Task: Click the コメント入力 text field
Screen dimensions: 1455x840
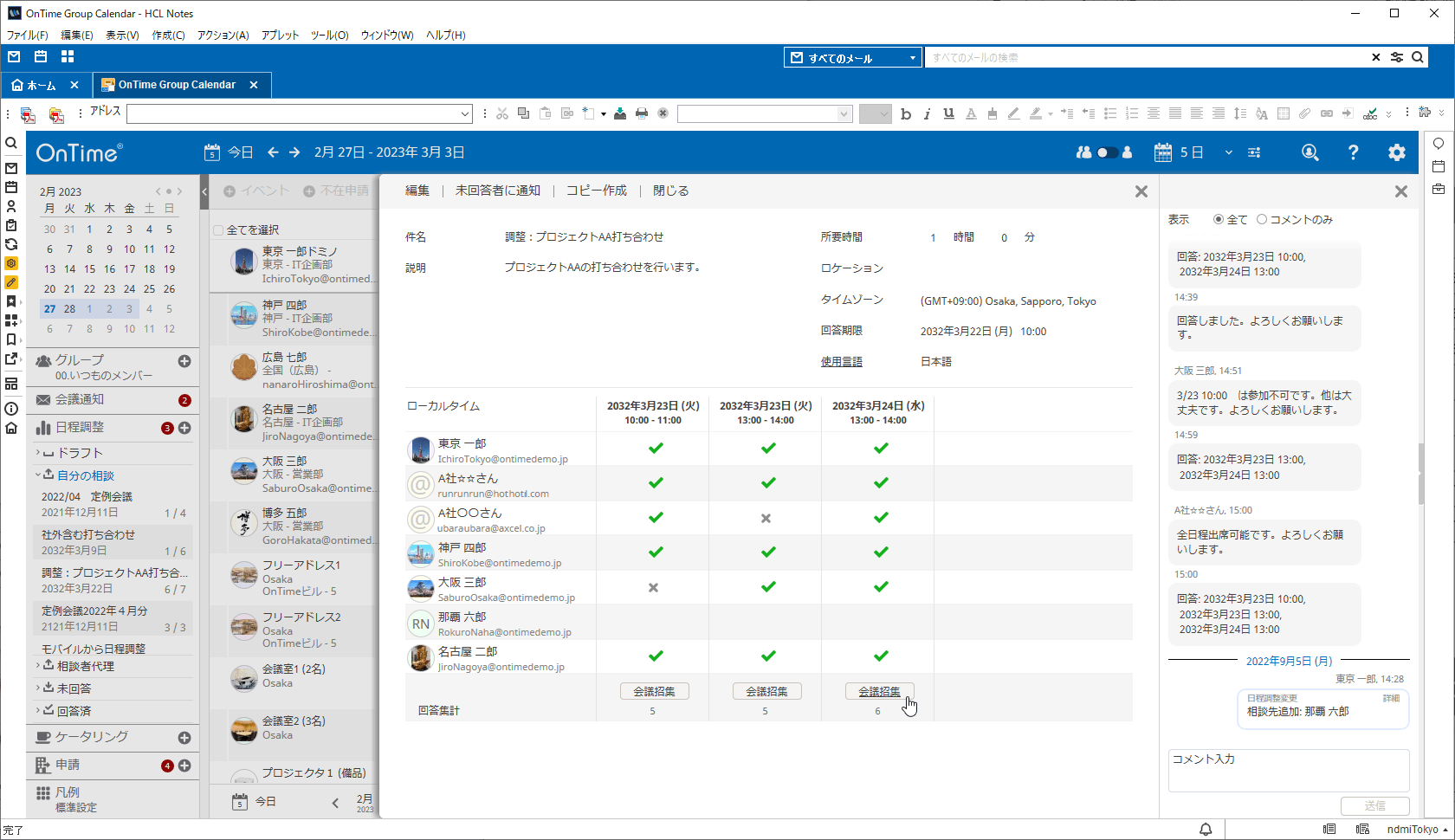Action: tap(1288, 770)
